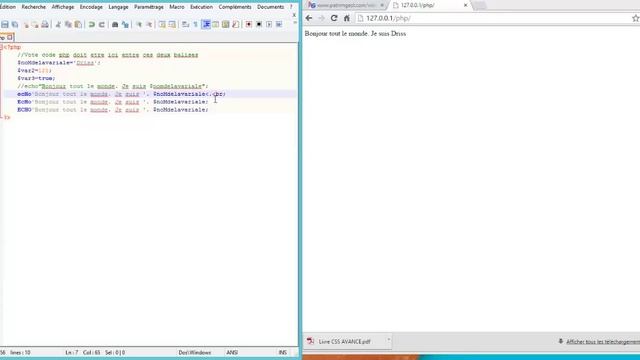The image size is (640, 360).
Task: Toggle the highlighted Indent Guide icon
Action: 206,24
